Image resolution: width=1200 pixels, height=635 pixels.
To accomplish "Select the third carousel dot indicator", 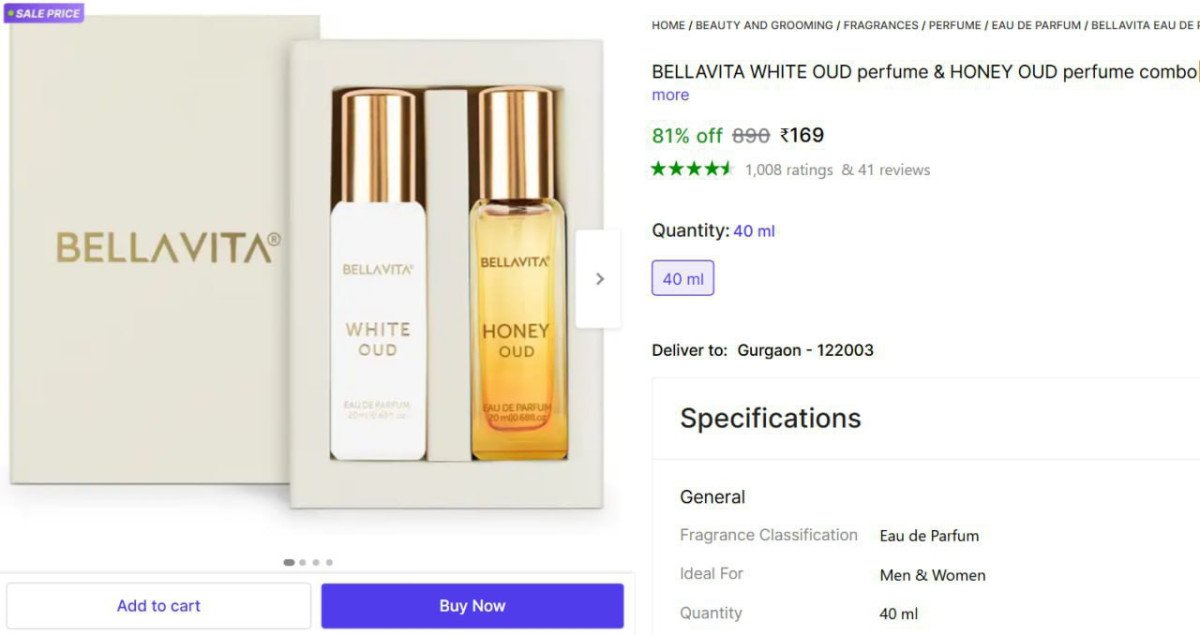I will coord(316,562).
